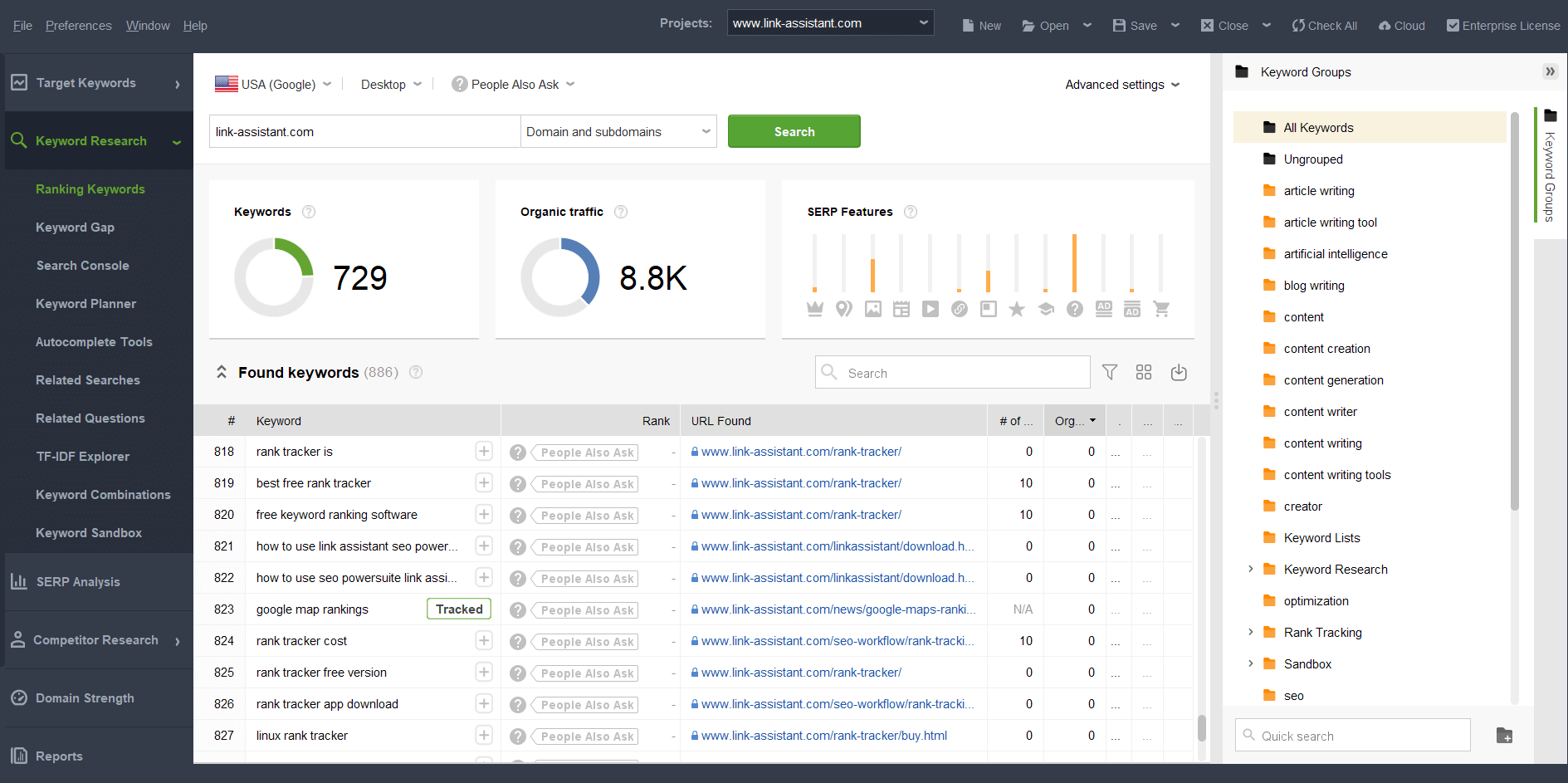Image resolution: width=1568 pixels, height=783 pixels.
Task: Click Tracked button for google map rankings
Action: tap(459, 609)
